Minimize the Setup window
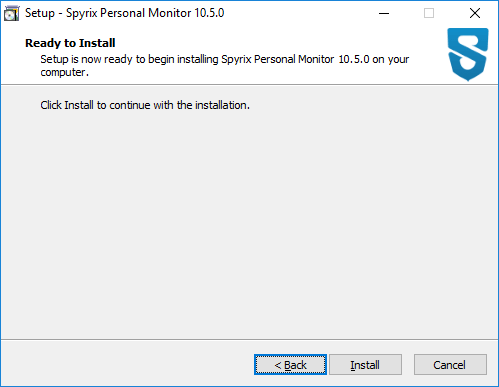 pos(384,13)
